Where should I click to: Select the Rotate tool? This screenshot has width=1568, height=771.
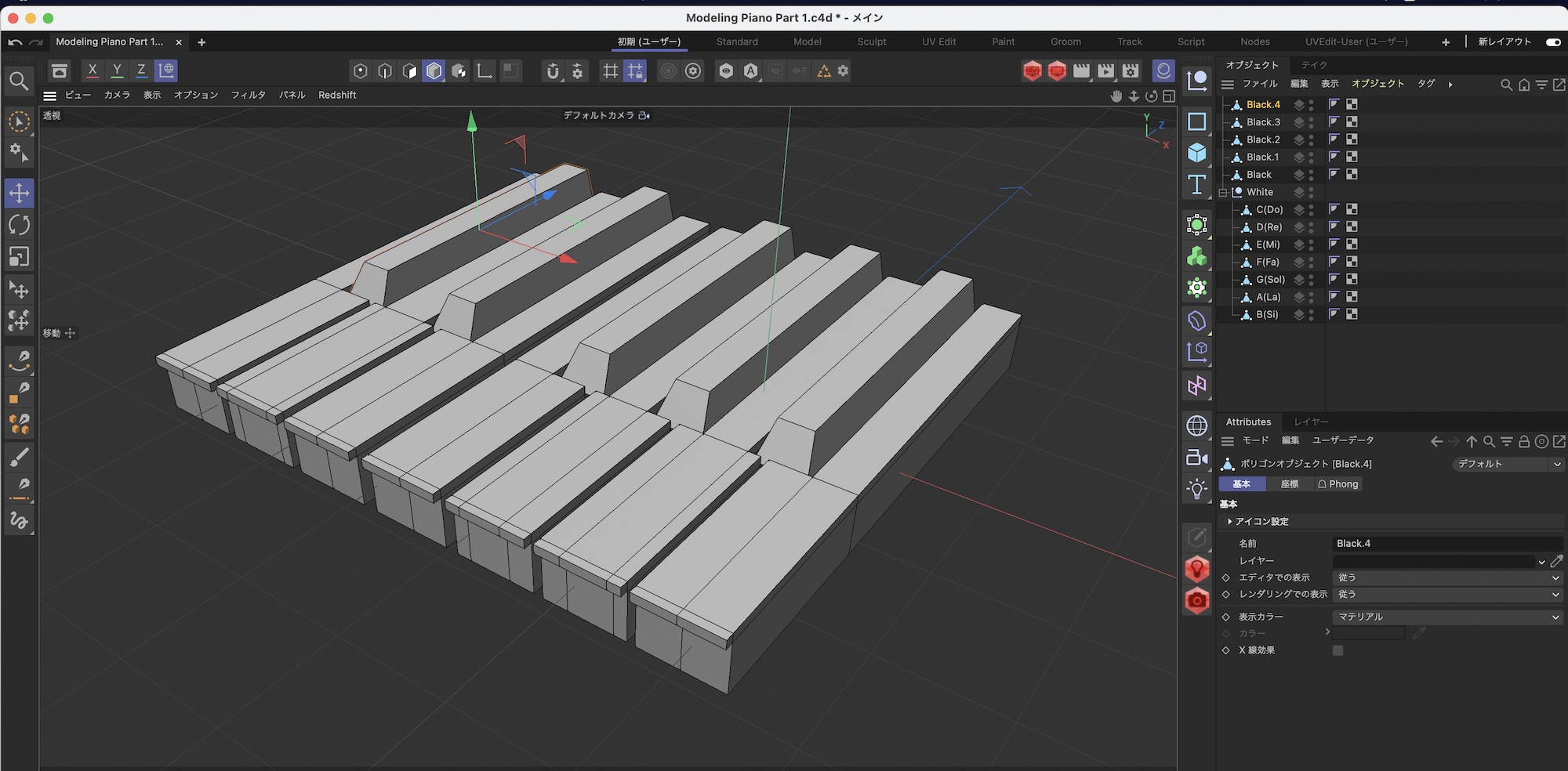[19, 225]
